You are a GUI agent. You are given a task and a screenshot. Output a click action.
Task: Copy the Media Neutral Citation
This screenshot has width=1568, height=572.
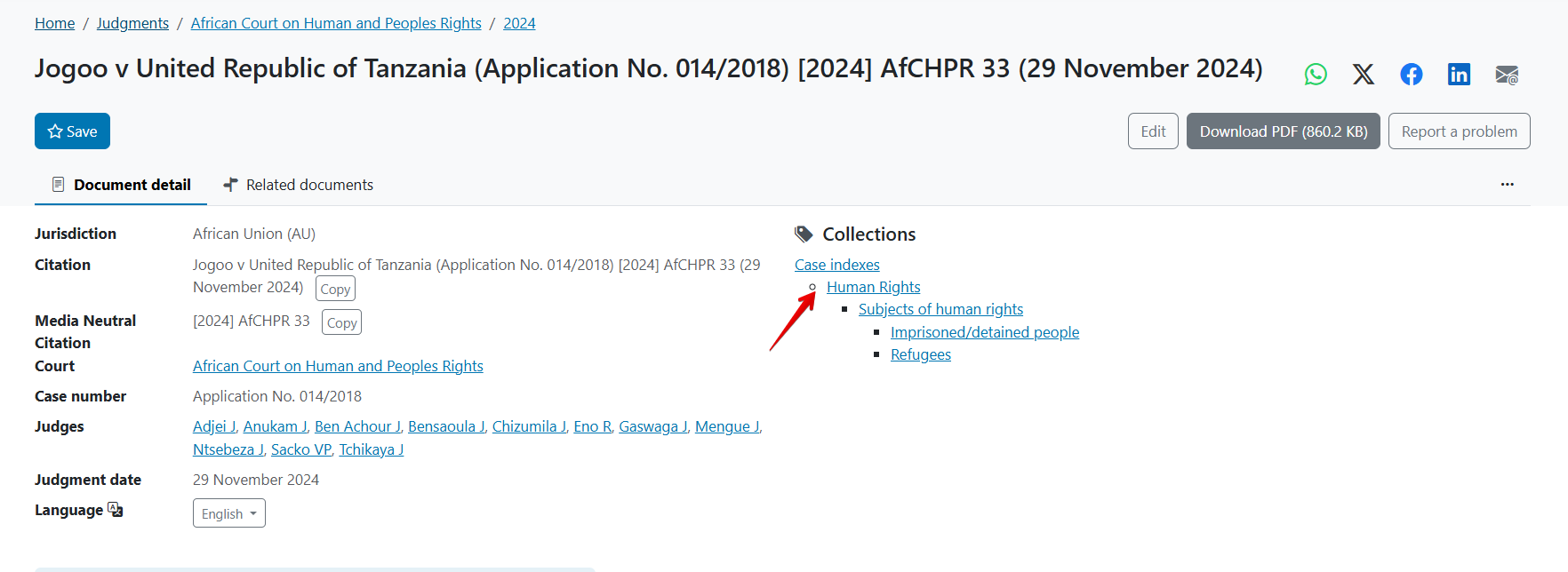click(x=341, y=322)
